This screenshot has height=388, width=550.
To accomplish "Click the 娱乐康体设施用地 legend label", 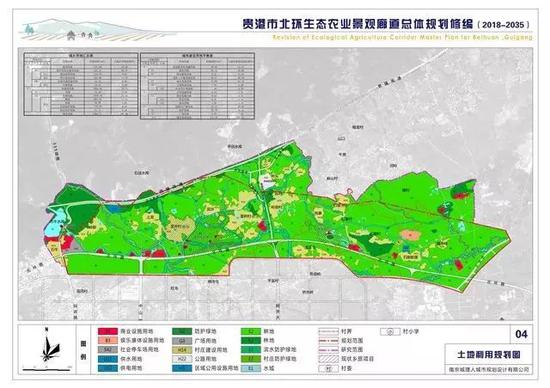I will click(x=142, y=341).
